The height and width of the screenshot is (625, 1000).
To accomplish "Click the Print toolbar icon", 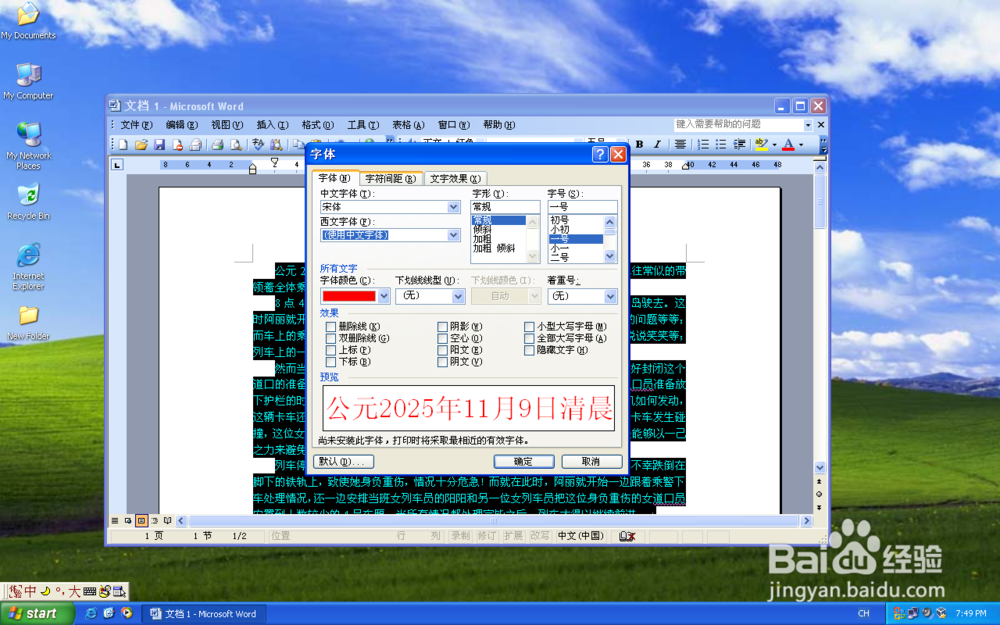I will 217,145.
